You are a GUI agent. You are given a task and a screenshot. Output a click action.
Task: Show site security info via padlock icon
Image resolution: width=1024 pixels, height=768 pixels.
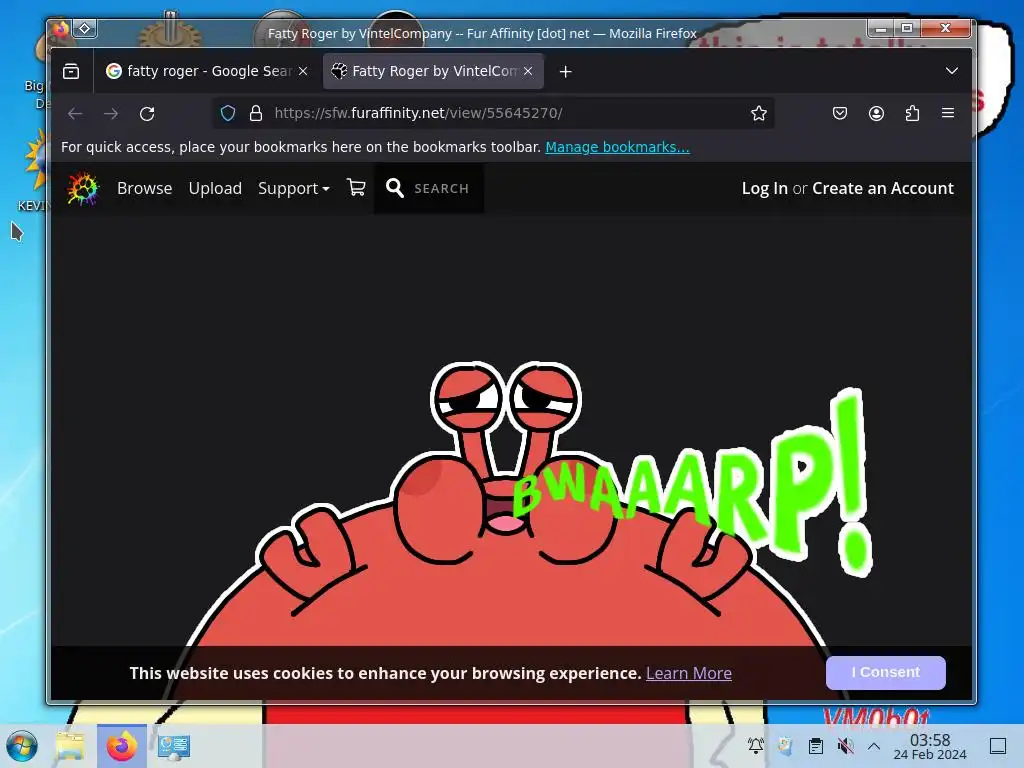256,113
